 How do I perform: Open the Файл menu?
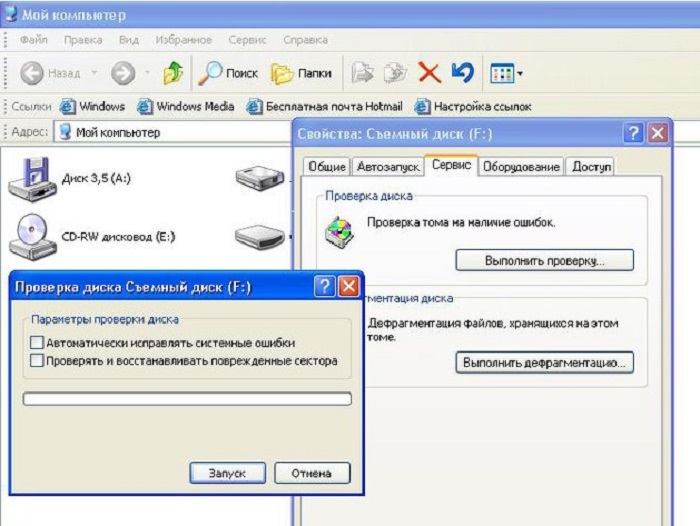[33, 40]
